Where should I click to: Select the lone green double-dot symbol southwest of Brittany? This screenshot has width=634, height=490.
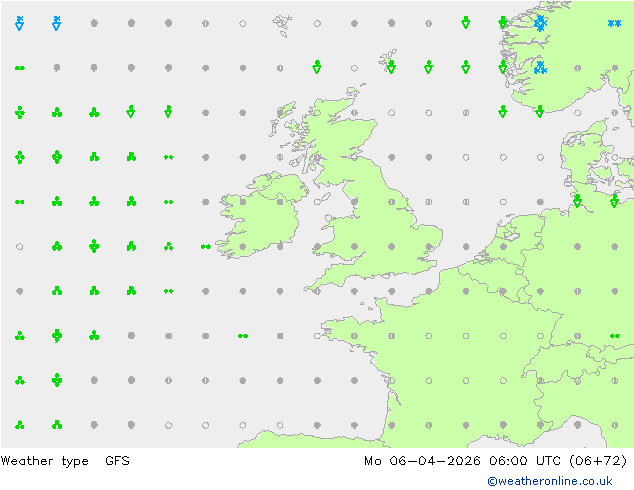click(243, 336)
